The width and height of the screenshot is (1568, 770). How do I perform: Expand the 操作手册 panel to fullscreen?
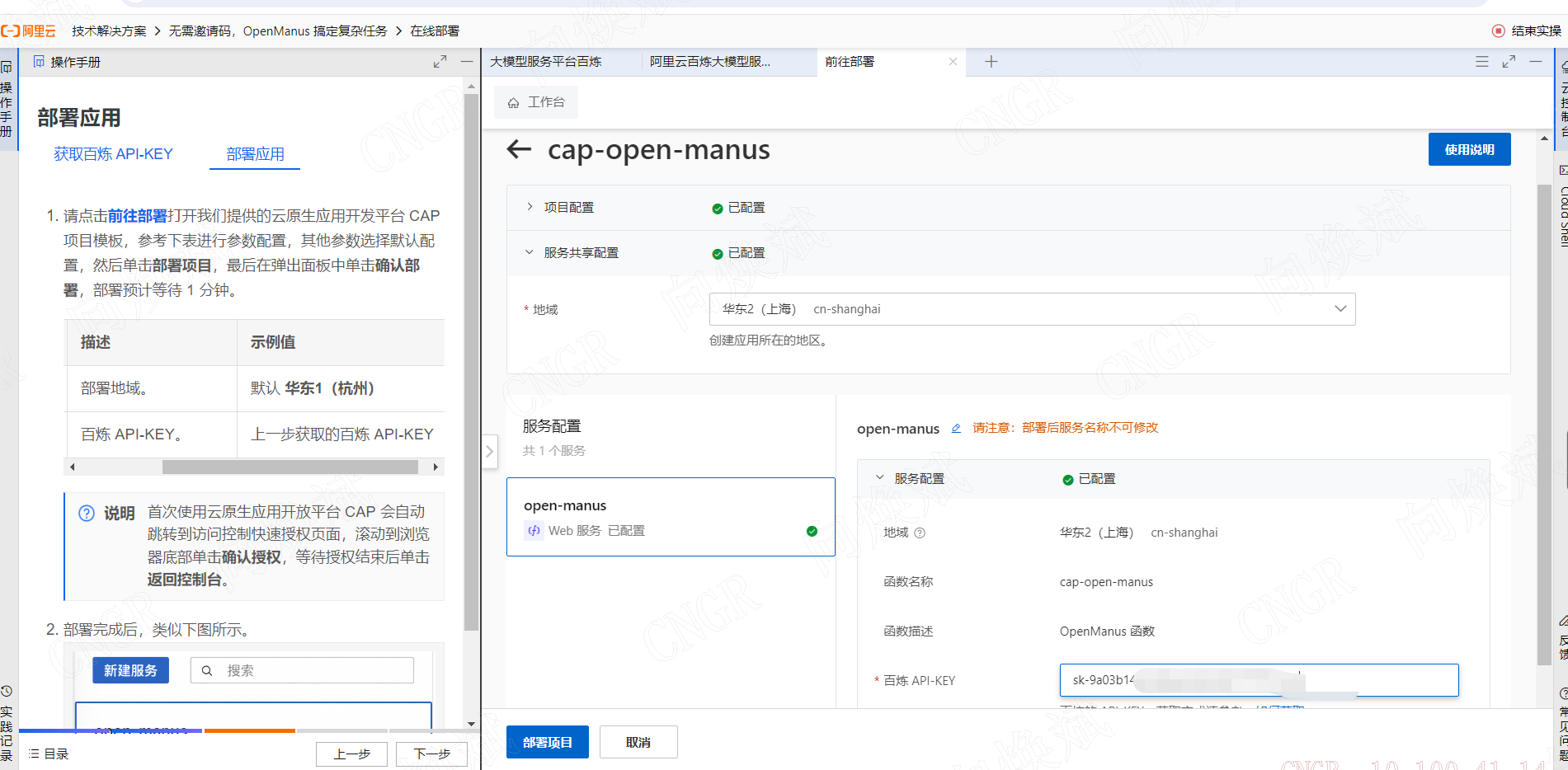point(440,62)
